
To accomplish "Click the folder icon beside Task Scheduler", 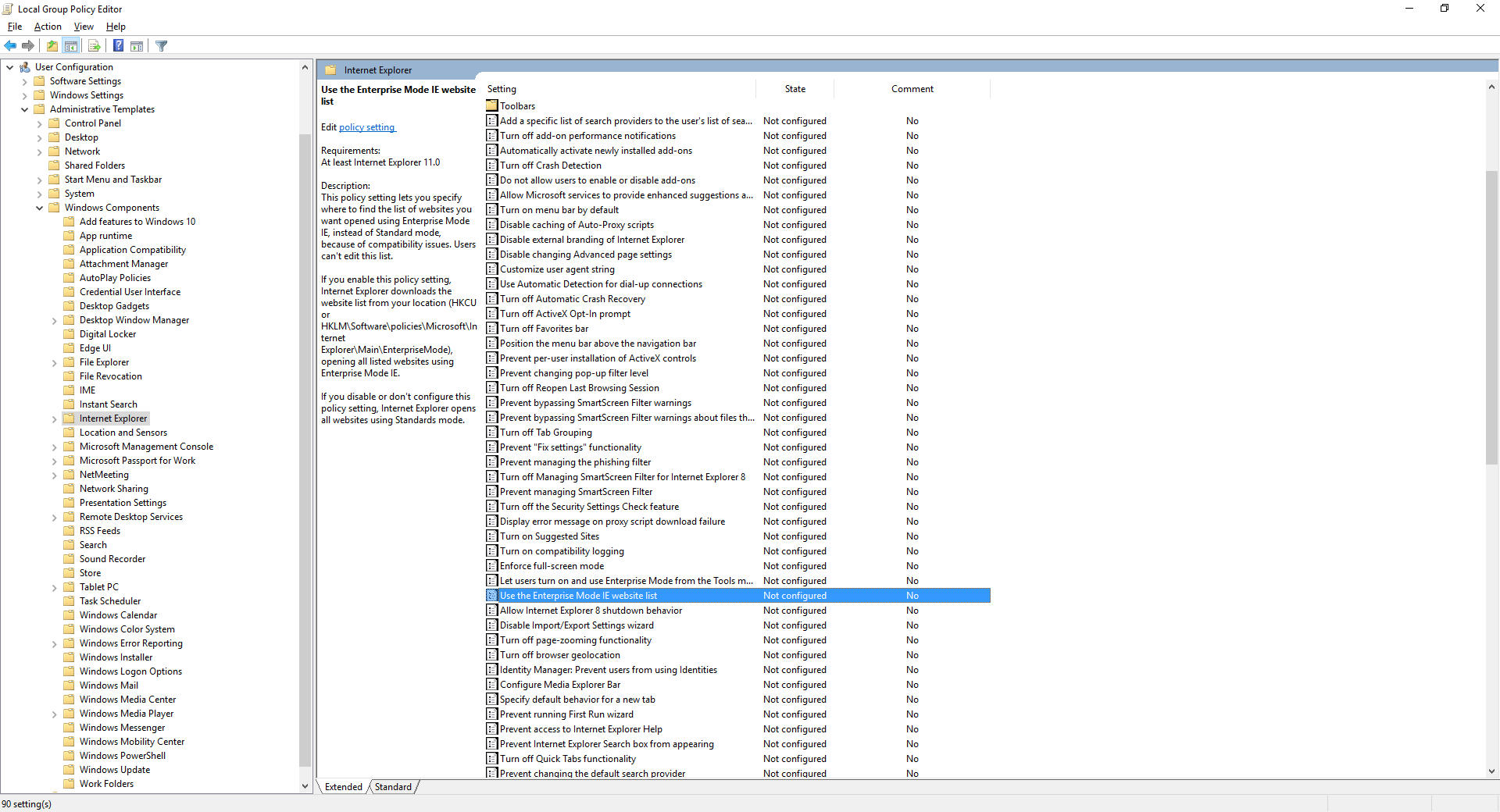I will [70, 601].
